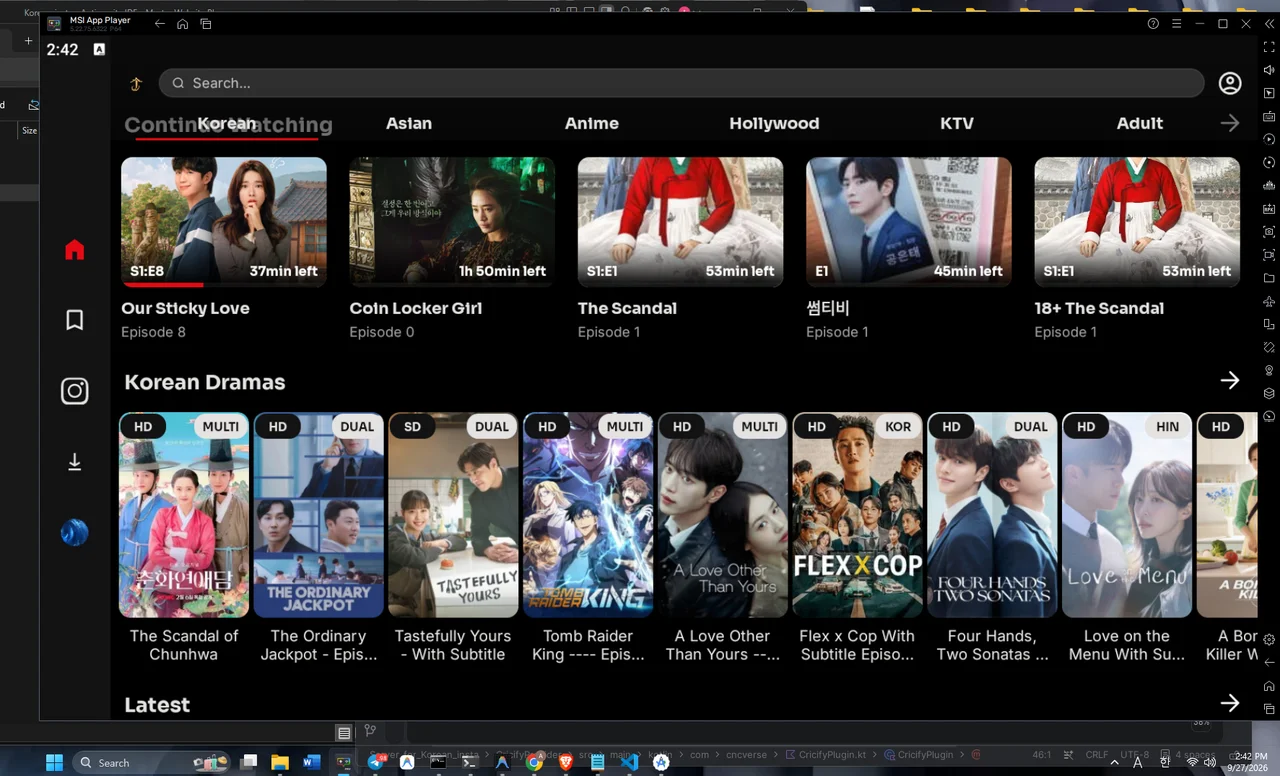Click 'Tastefully Yours - With Subtitle' caption
The height and width of the screenshot is (776, 1280).
point(453,645)
